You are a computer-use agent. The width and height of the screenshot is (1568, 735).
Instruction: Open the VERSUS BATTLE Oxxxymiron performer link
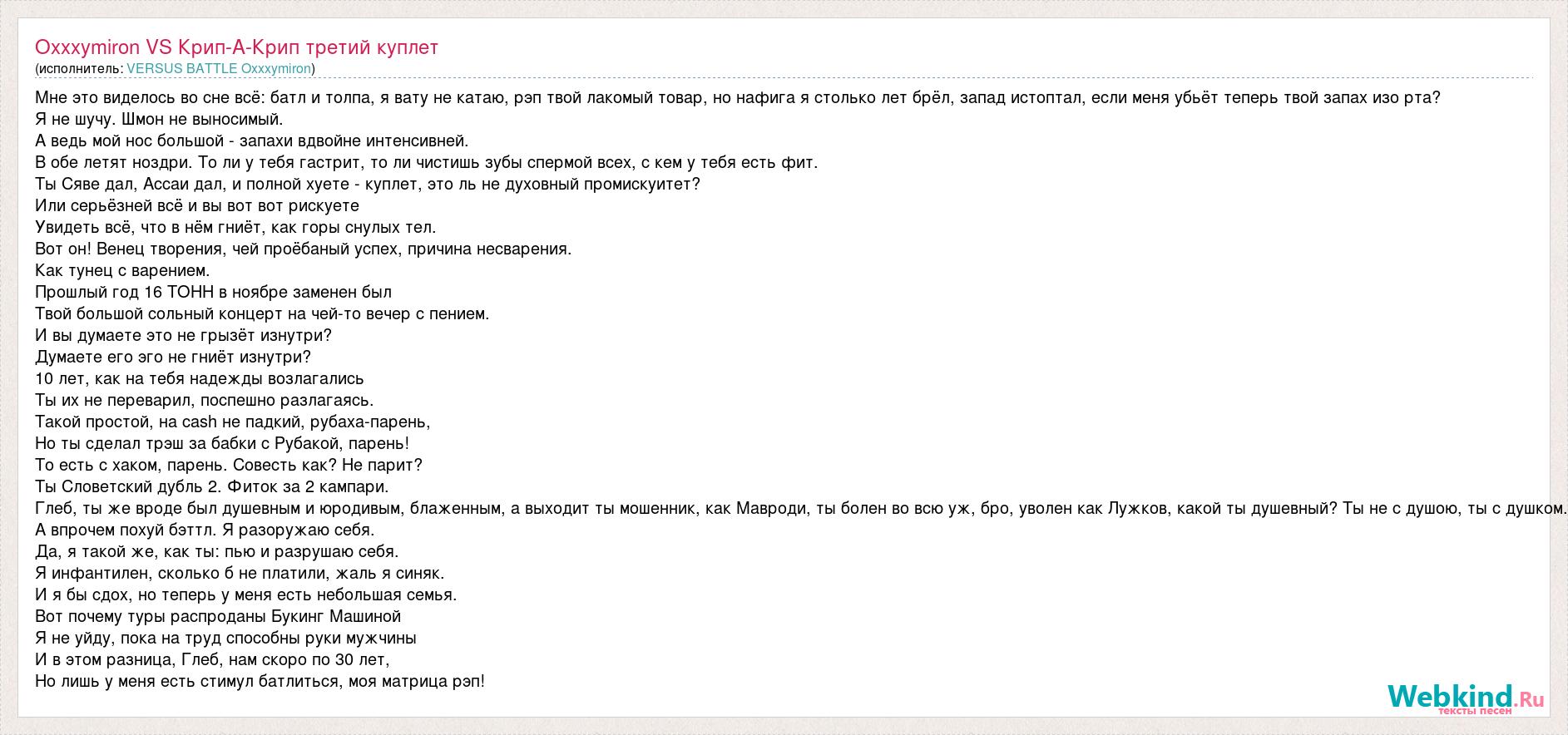[x=219, y=69]
